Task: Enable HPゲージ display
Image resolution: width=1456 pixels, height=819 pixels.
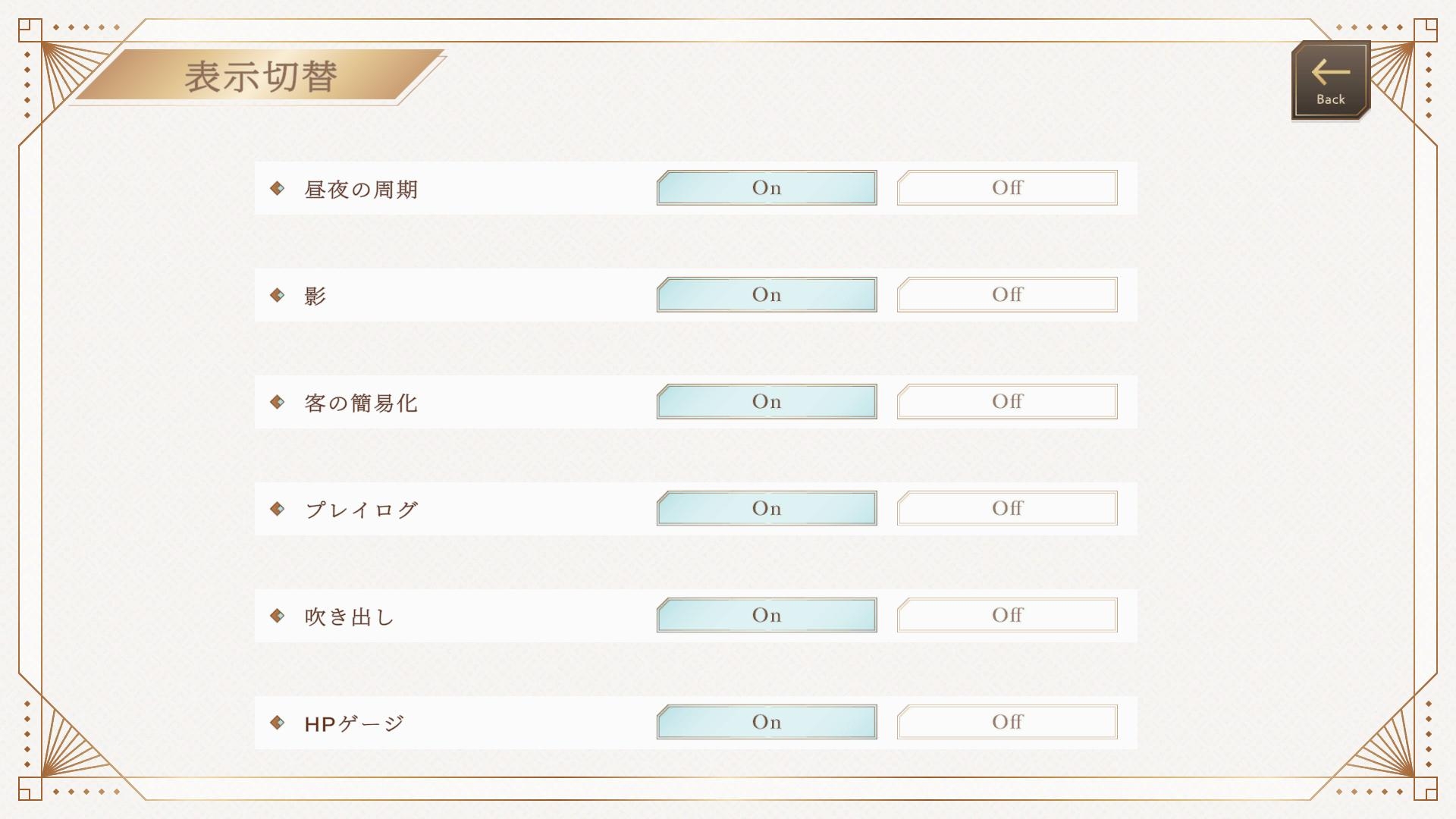Action: (767, 723)
